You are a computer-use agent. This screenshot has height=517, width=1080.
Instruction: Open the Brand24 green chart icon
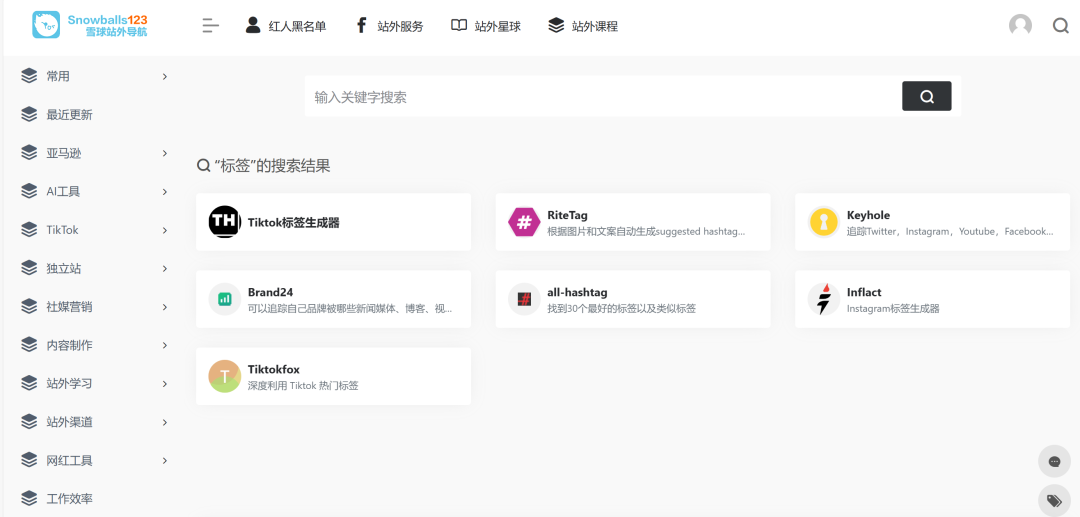pyautogui.click(x=225, y=299)
